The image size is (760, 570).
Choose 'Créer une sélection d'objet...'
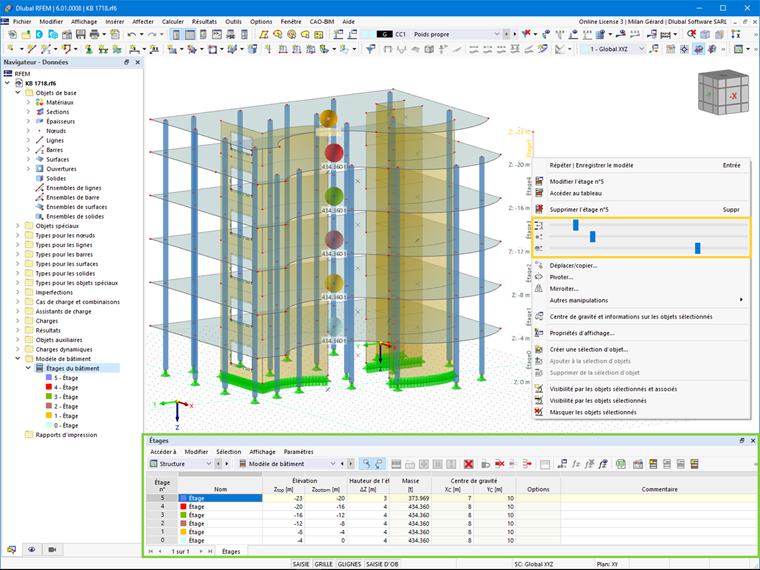tap(589, 349)
